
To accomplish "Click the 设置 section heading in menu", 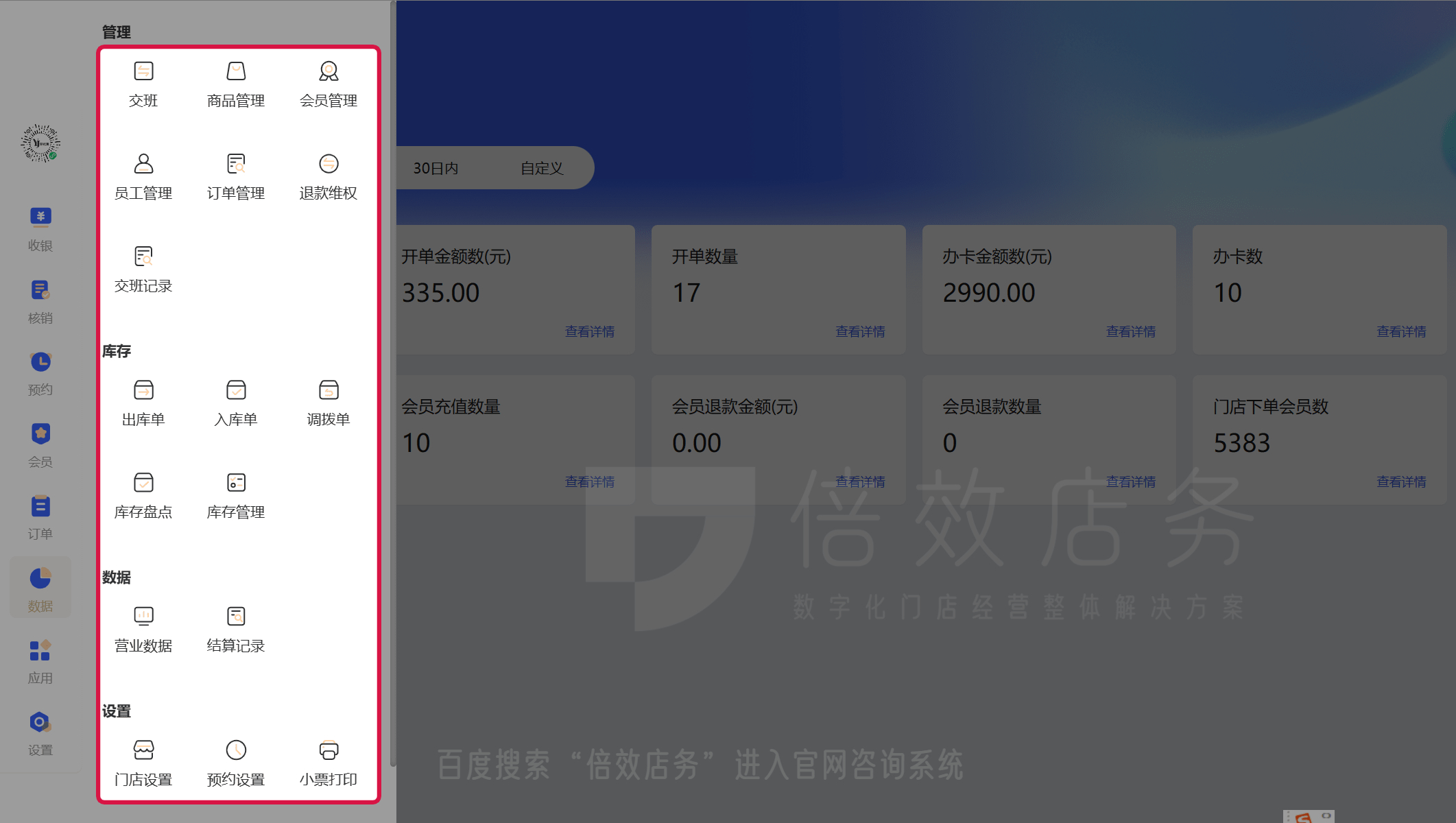I will [x=117, y=711].
